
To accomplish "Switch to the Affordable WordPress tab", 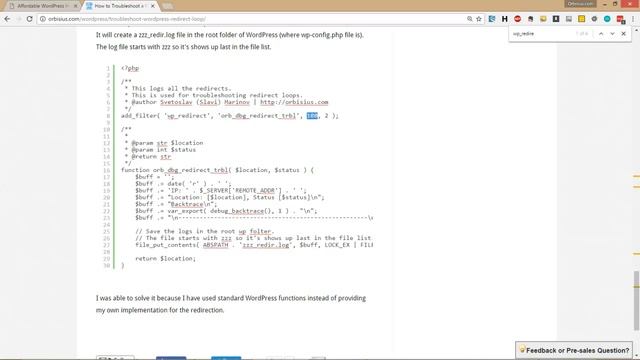I will [x=41, y=6].
